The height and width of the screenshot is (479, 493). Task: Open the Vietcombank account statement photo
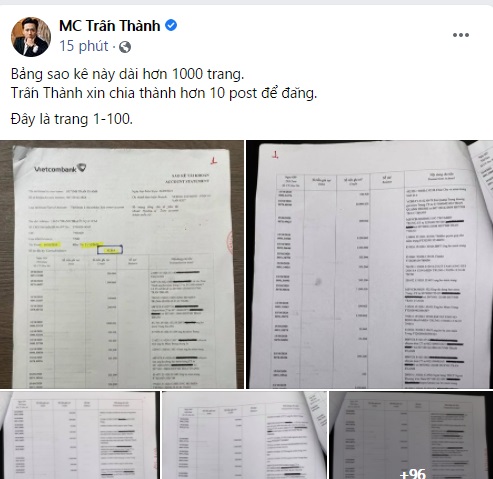click(x=122, y=264)
